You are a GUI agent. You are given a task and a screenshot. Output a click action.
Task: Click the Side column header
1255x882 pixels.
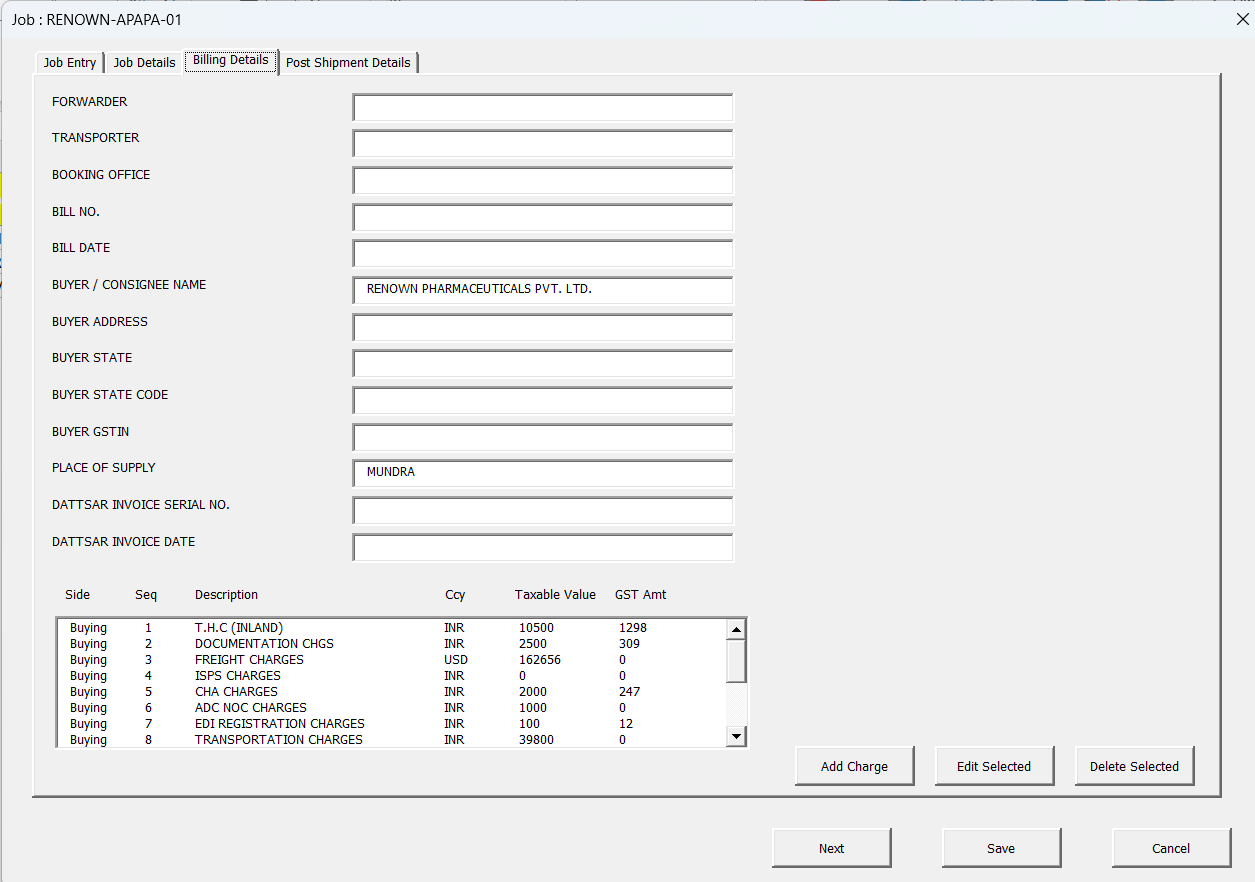point(77,595)
